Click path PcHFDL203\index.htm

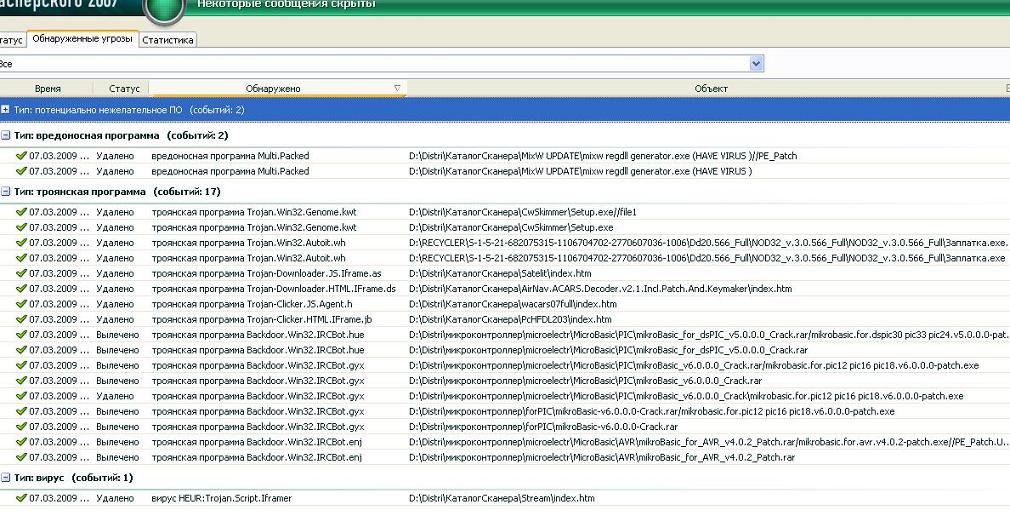tap(510, 320)
